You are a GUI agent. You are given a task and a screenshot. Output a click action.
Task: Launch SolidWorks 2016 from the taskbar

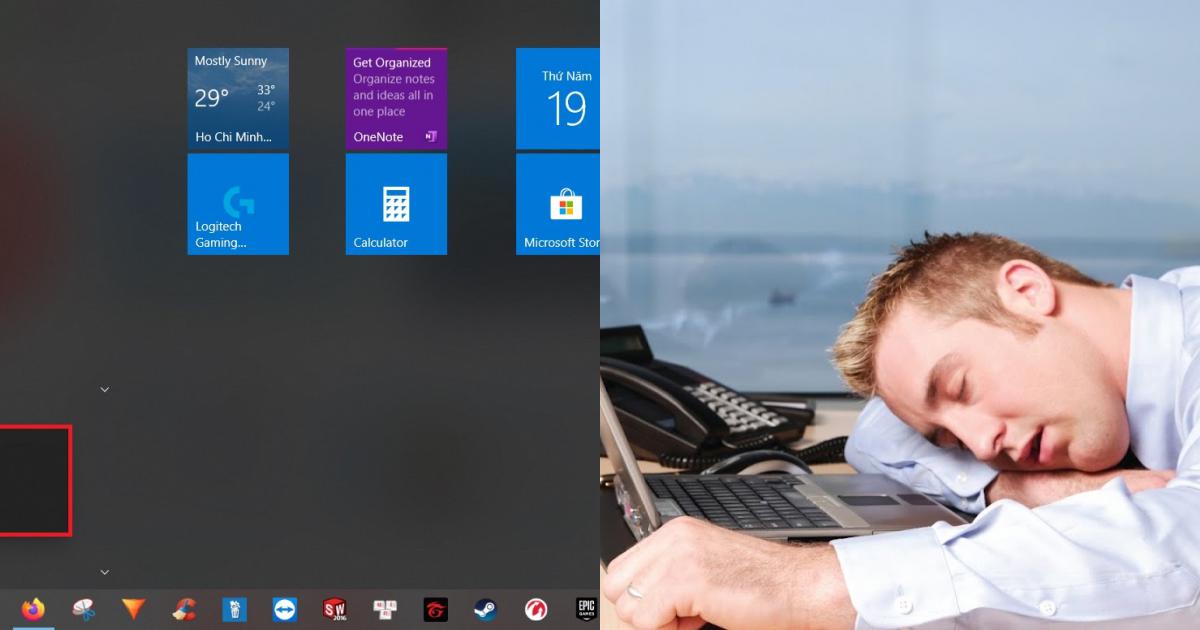click(335, 608)
